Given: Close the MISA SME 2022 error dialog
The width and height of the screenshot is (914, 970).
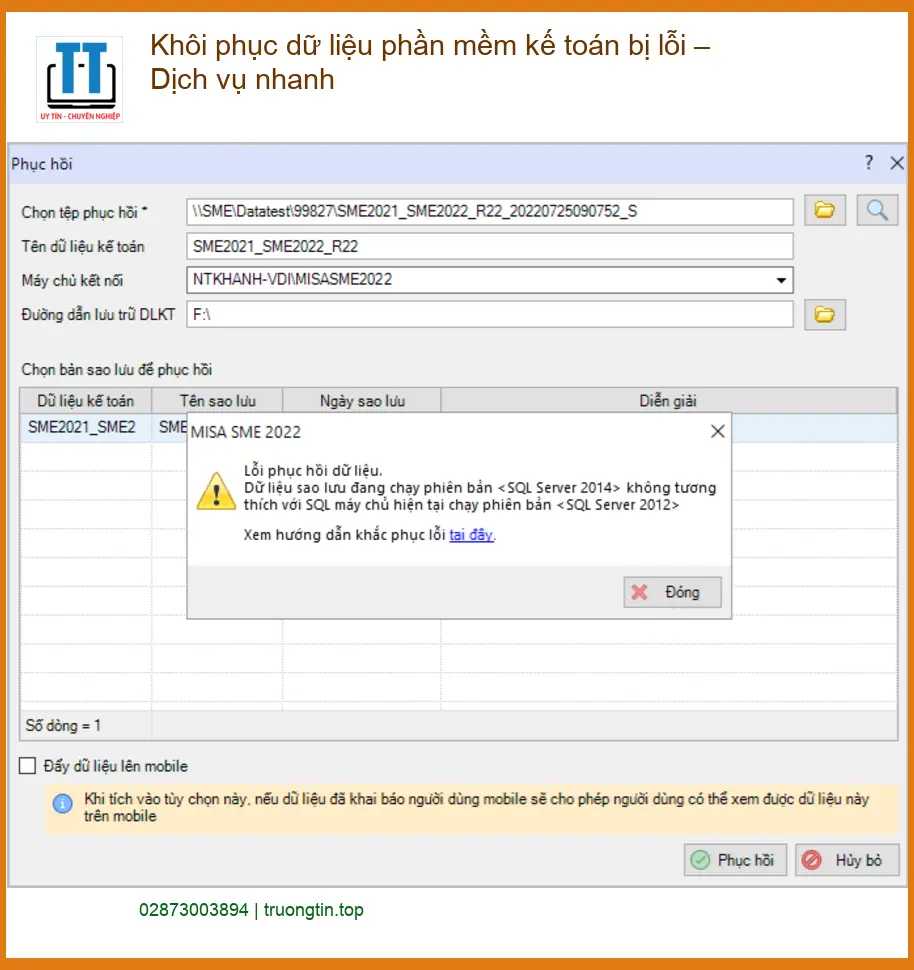Looking at the screenshot, I should pyautogui.click(x=717, y=431).
